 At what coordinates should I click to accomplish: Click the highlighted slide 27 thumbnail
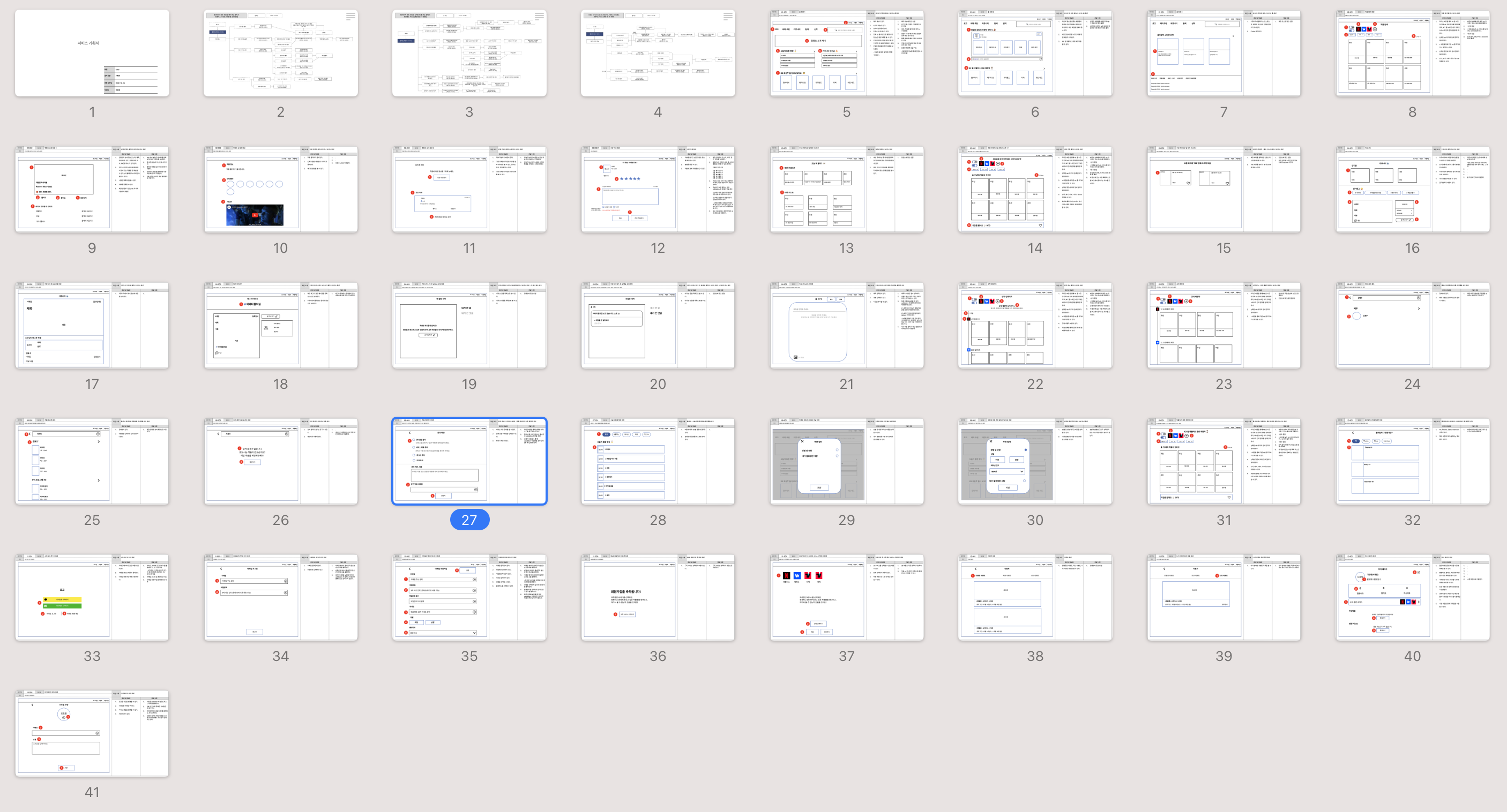pyautogui.click(x=469, y=461)
